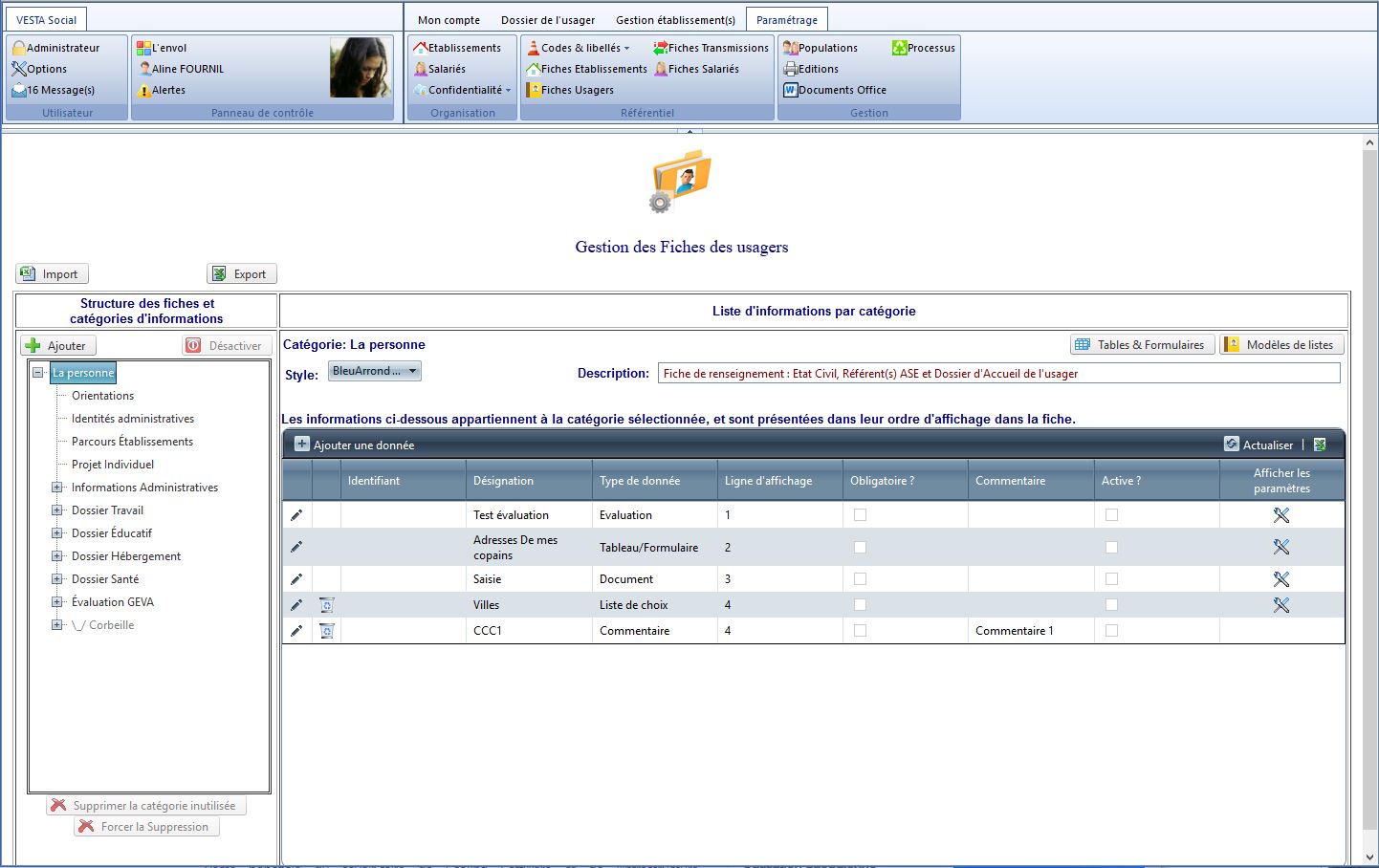
Task: Click Ajouter une donnée button
Action: (x=354, y=445)
